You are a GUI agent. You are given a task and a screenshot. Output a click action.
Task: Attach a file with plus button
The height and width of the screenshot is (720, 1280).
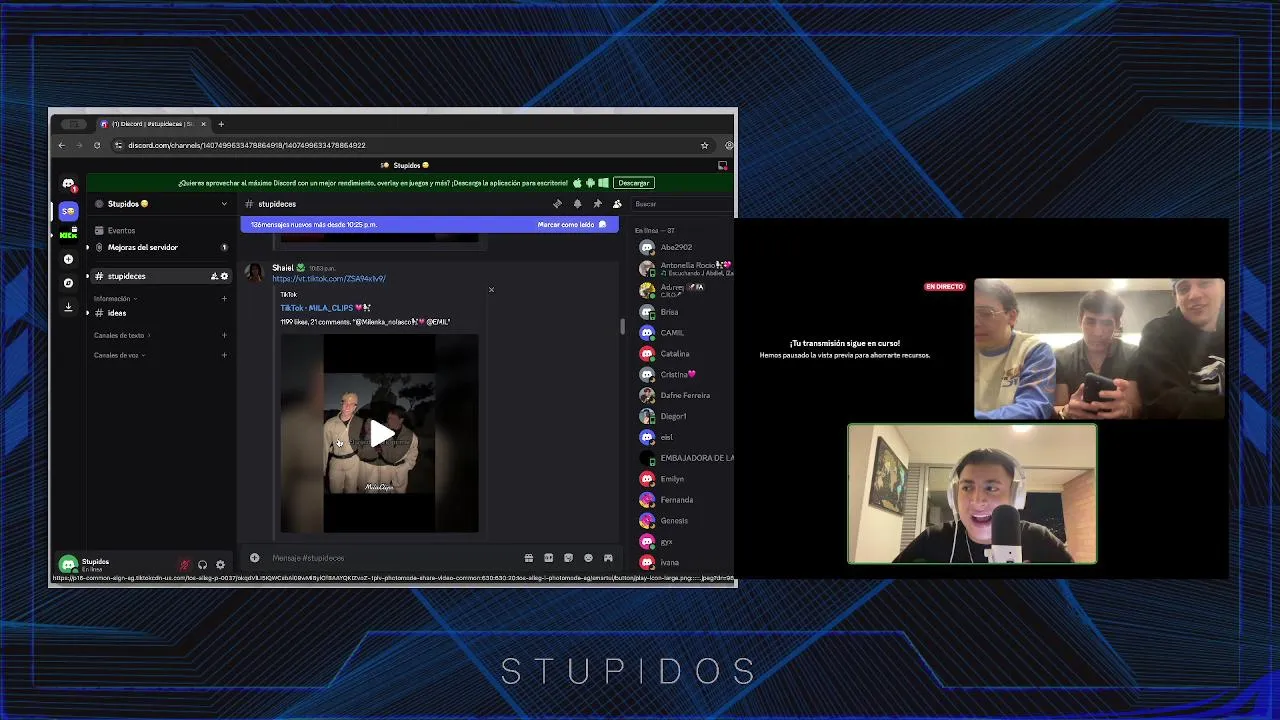[x=254, y=558]
